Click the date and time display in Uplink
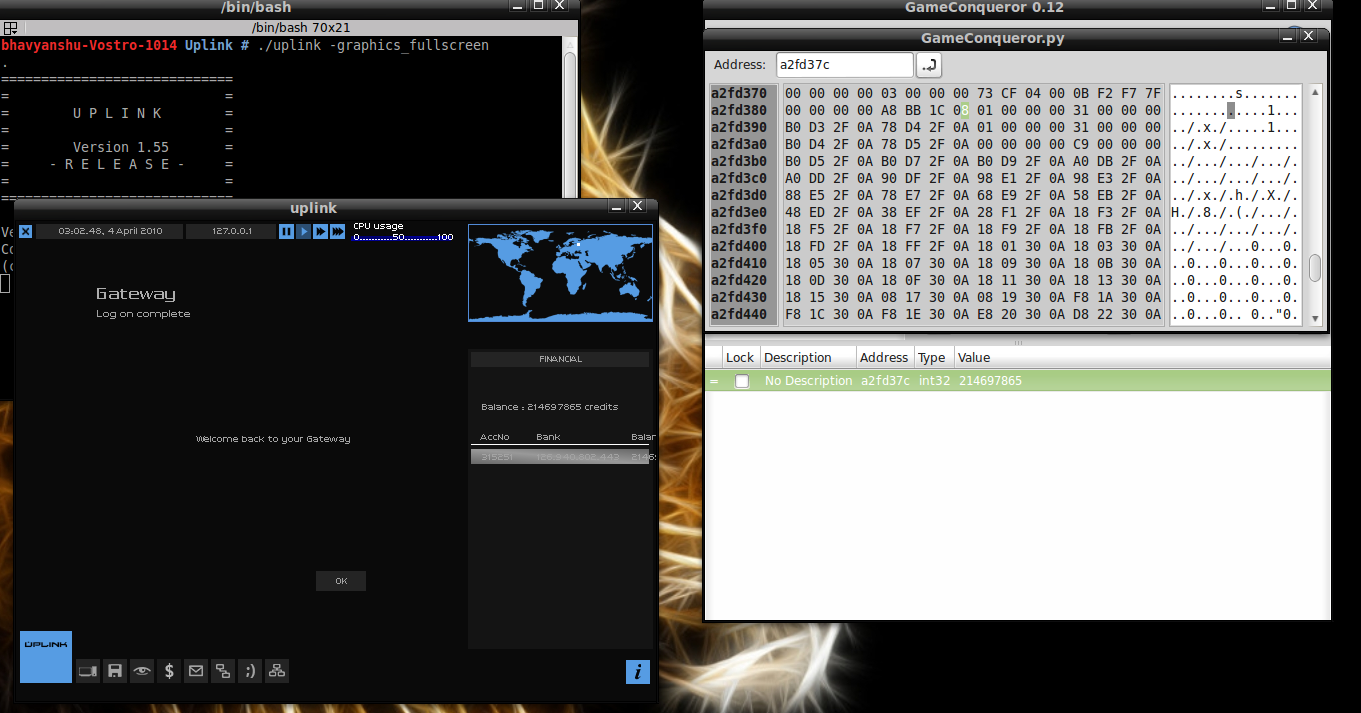This screenshot has height=713, width=1361. [110, 231]
